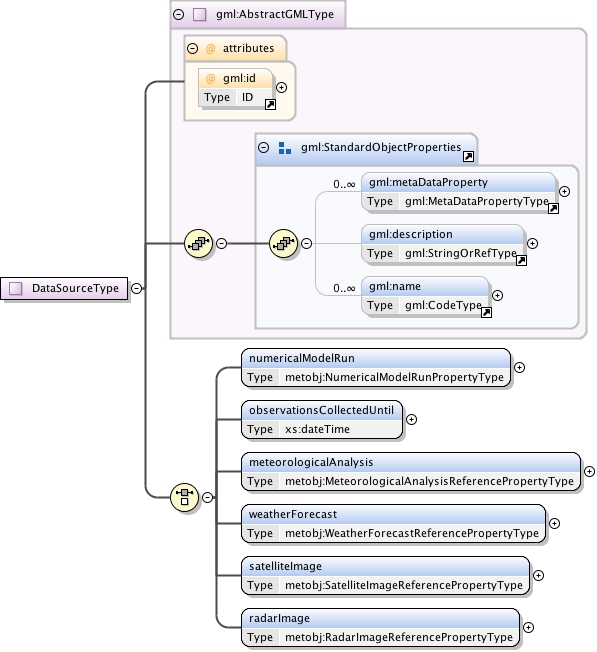Collapse gml:StandardObjectProperties group

pos(264,147)
